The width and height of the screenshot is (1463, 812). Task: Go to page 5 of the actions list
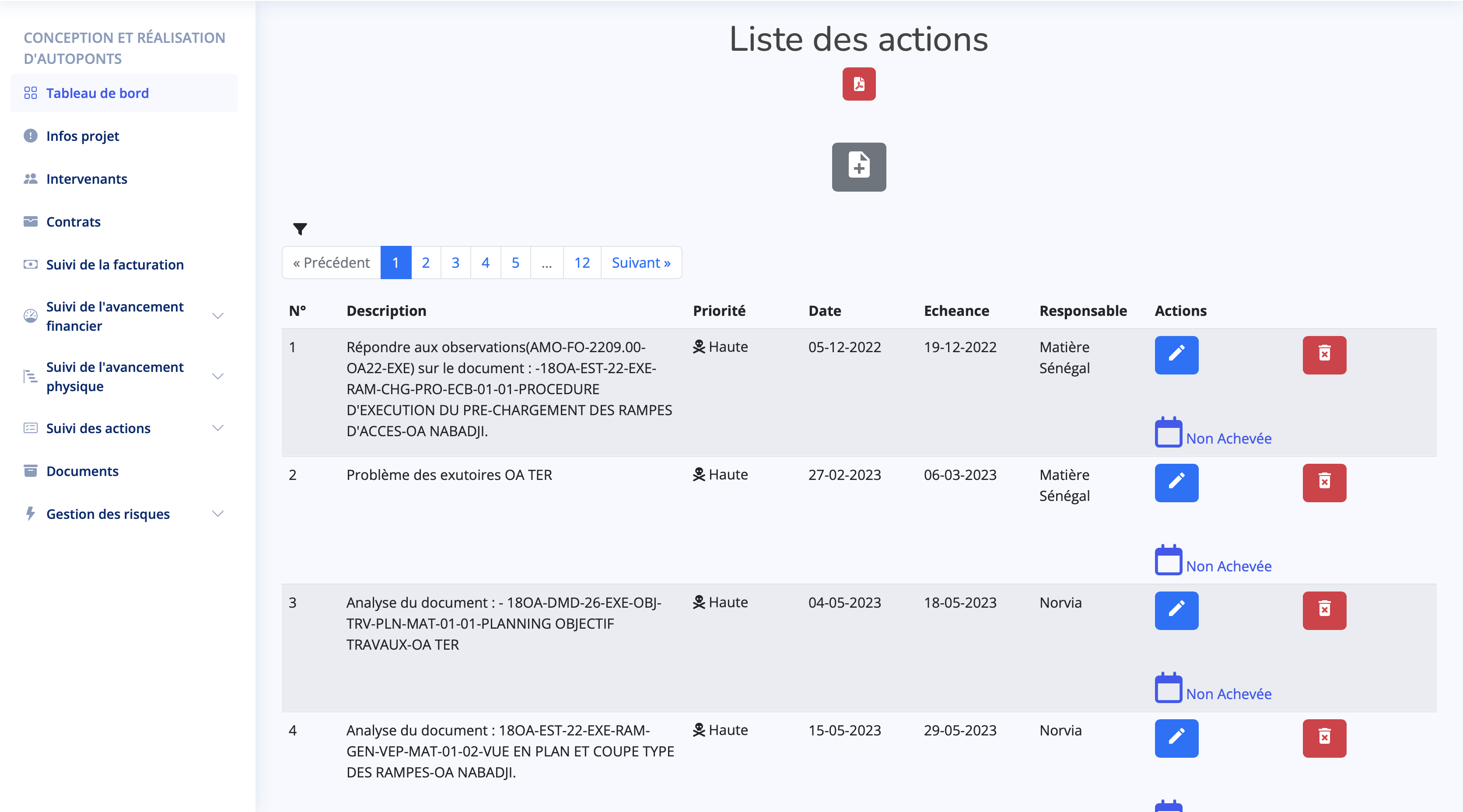515,262
